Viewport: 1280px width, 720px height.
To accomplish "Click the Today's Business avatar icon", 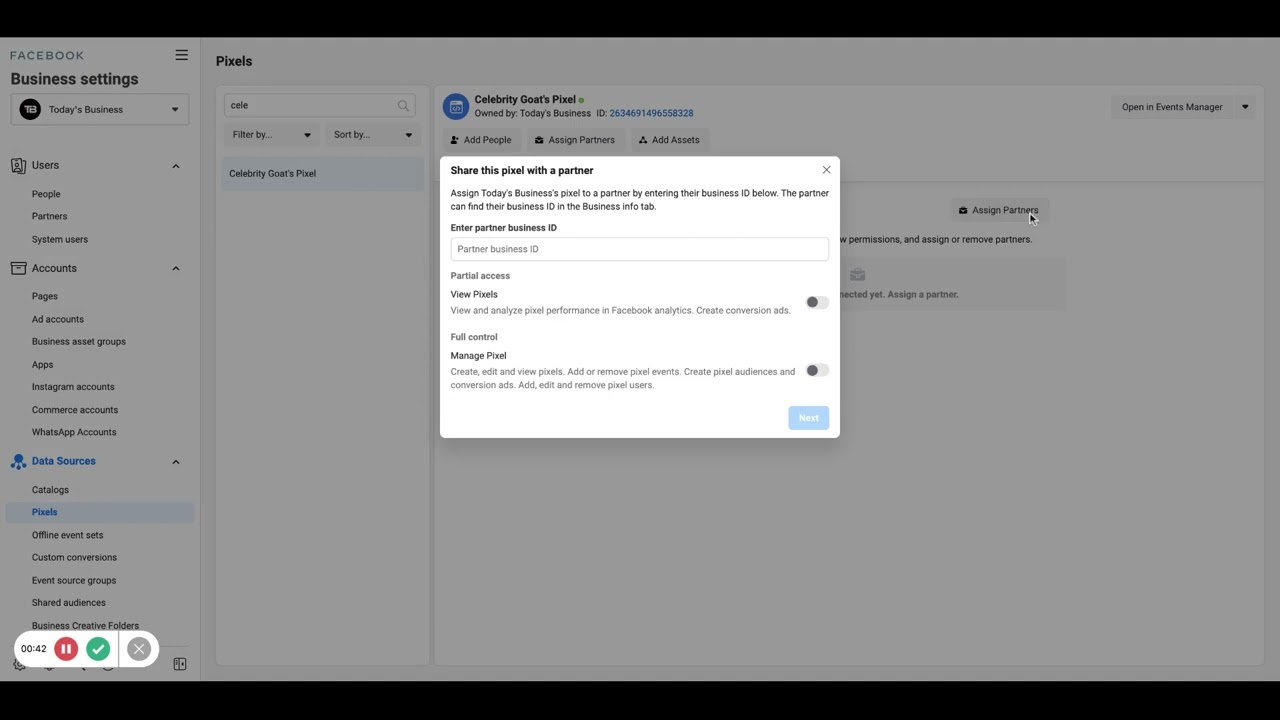I will click(30, 109).
